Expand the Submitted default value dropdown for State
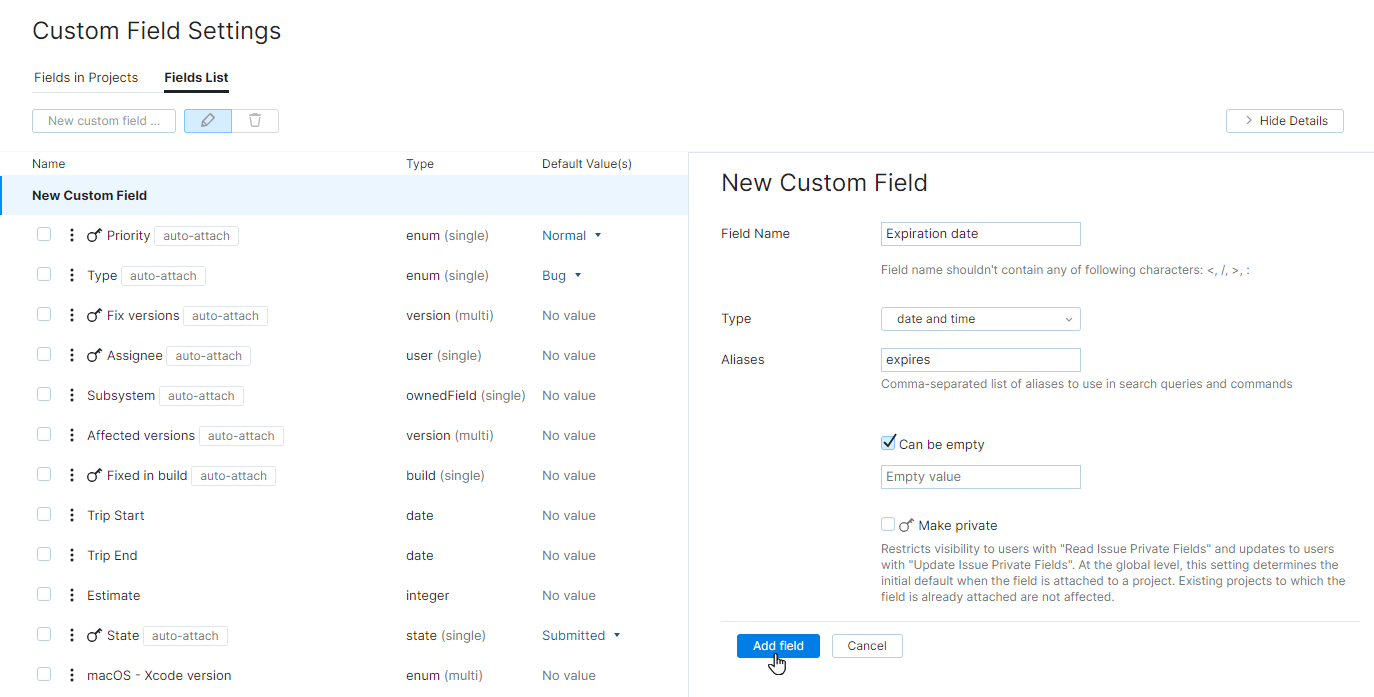This screenshot has height=697, width=1374. pos(582,636)
